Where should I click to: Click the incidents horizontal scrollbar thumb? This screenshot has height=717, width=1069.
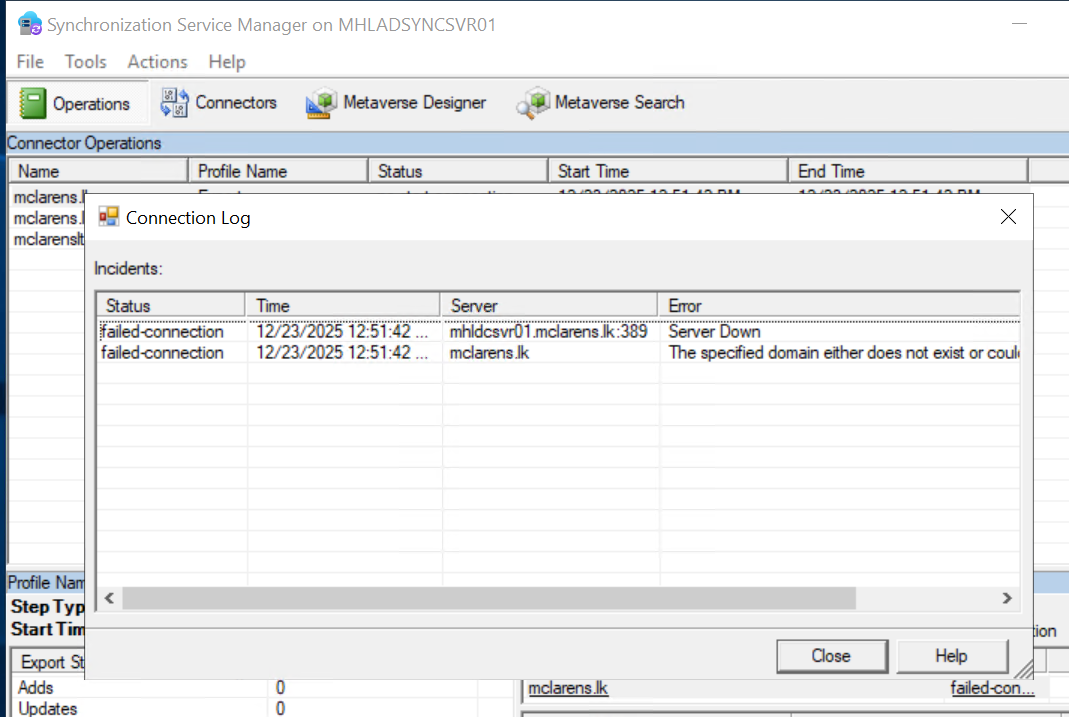coord(489,598)
